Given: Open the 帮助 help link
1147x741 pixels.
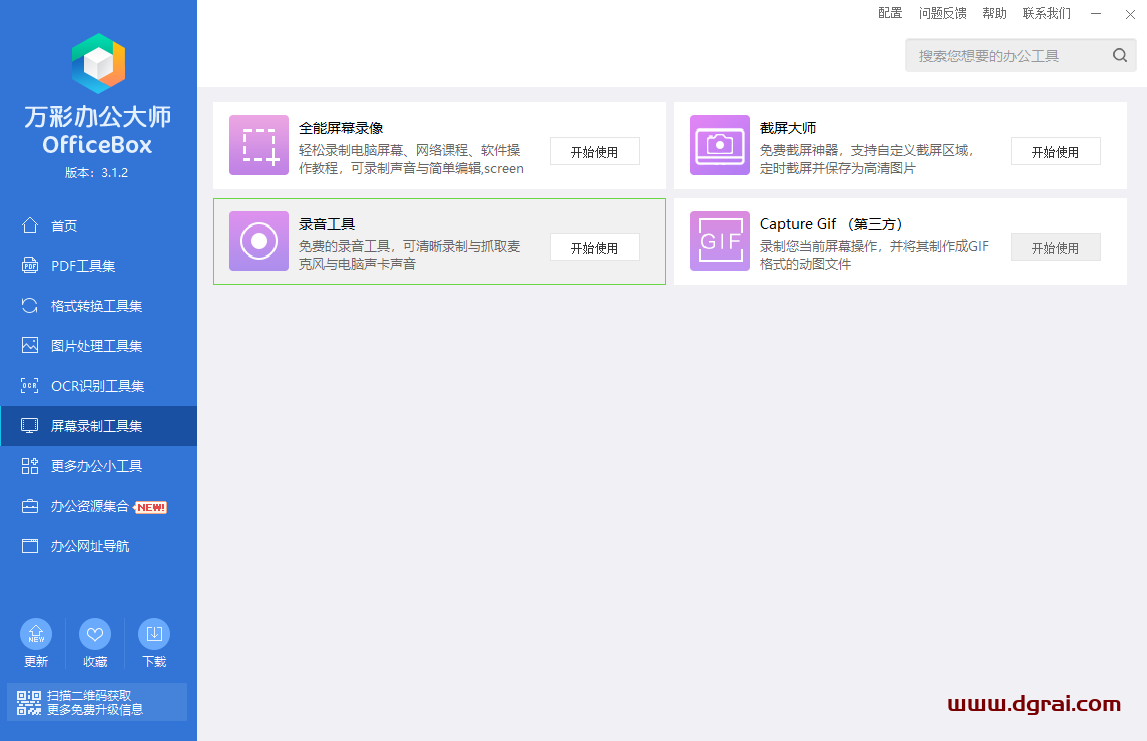Looking at the screenshot, I should pos(995,13).
